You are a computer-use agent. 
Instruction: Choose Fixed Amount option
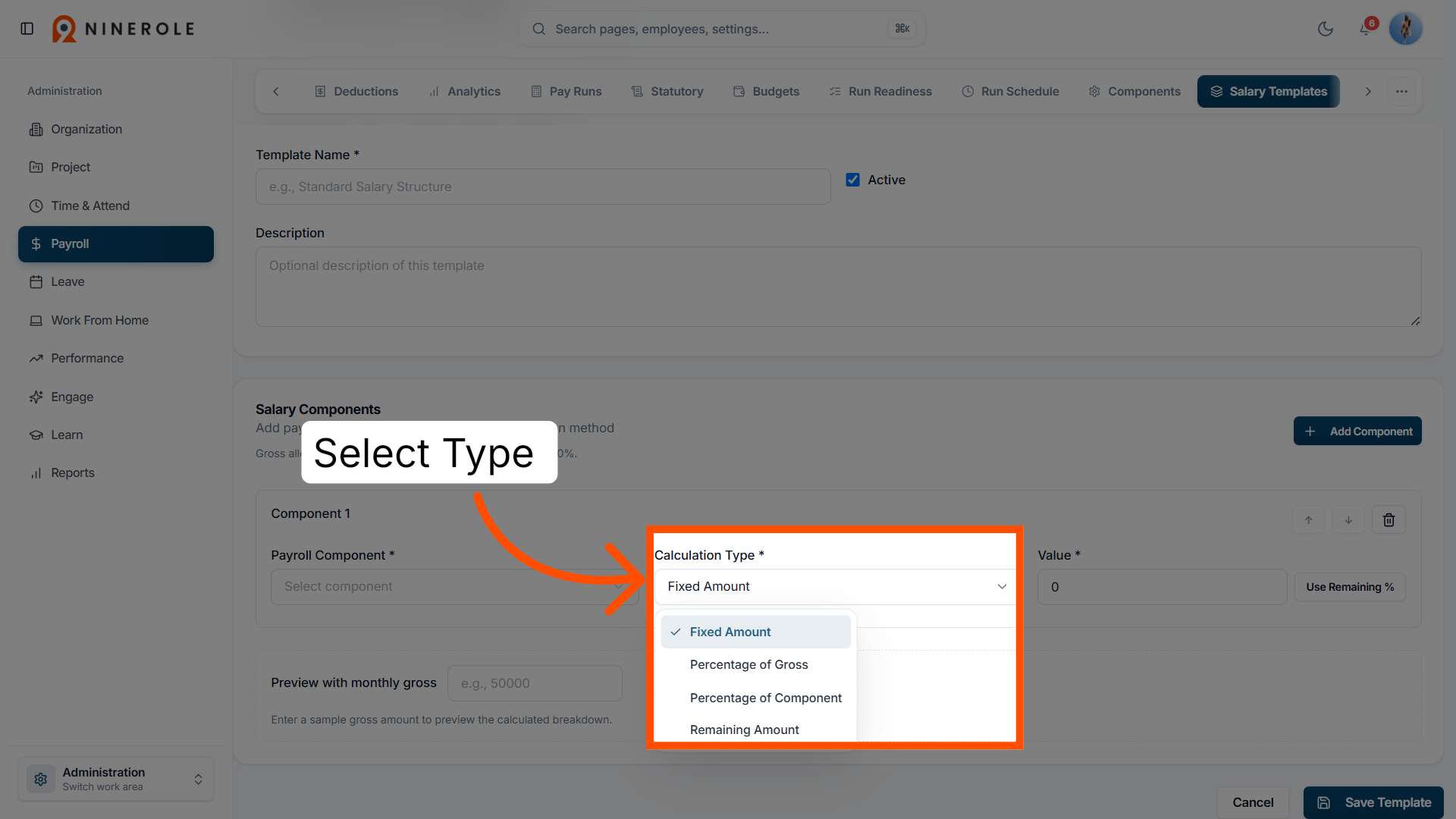pyautogui.click(x=756, y=632)
